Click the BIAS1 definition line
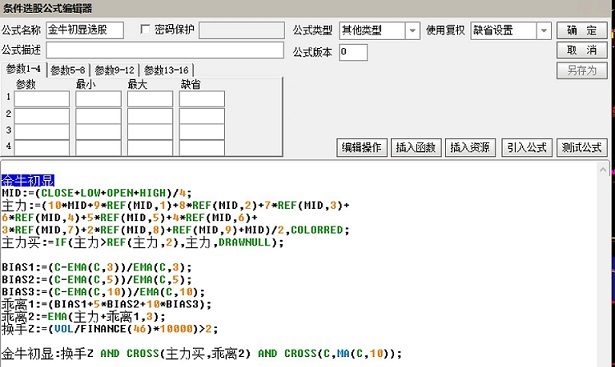The width and height of the screenshot is (615, 367). [x=96, y=267]
